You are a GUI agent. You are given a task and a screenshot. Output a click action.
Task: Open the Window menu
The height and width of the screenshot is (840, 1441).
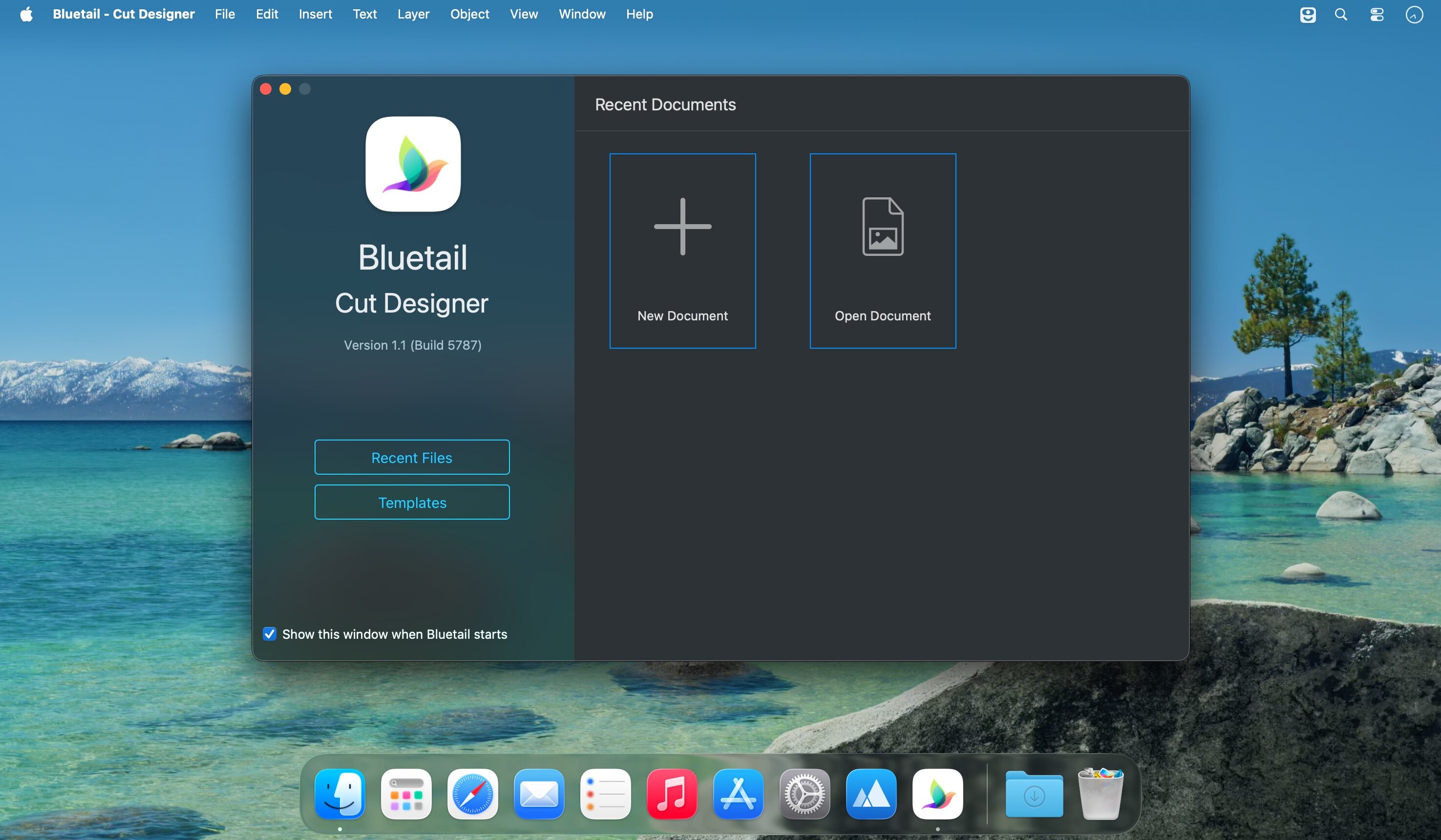[582, 14]
